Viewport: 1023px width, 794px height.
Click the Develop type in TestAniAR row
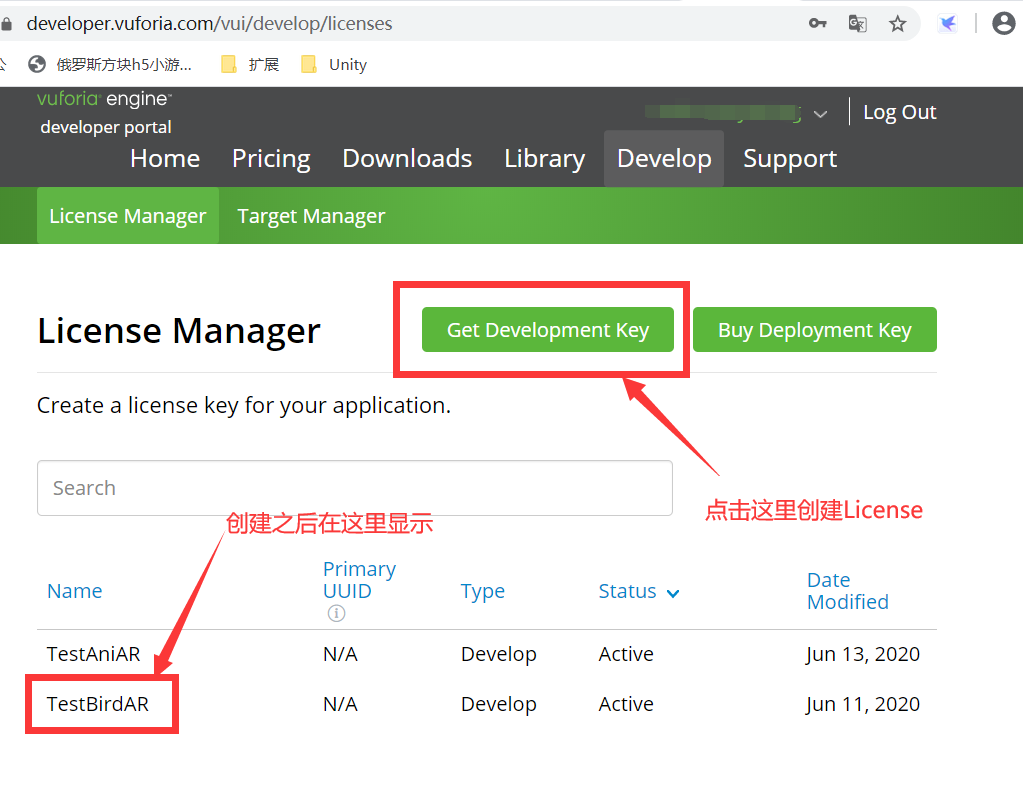498,654
